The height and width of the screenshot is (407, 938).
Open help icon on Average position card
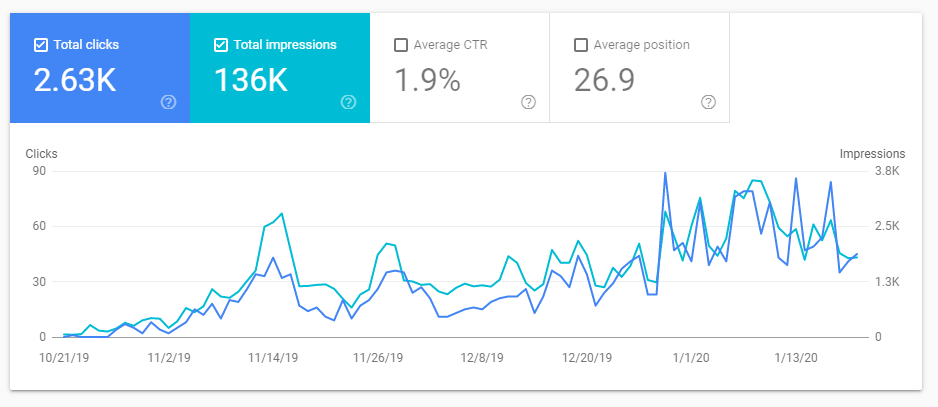(x=708, y=102)
